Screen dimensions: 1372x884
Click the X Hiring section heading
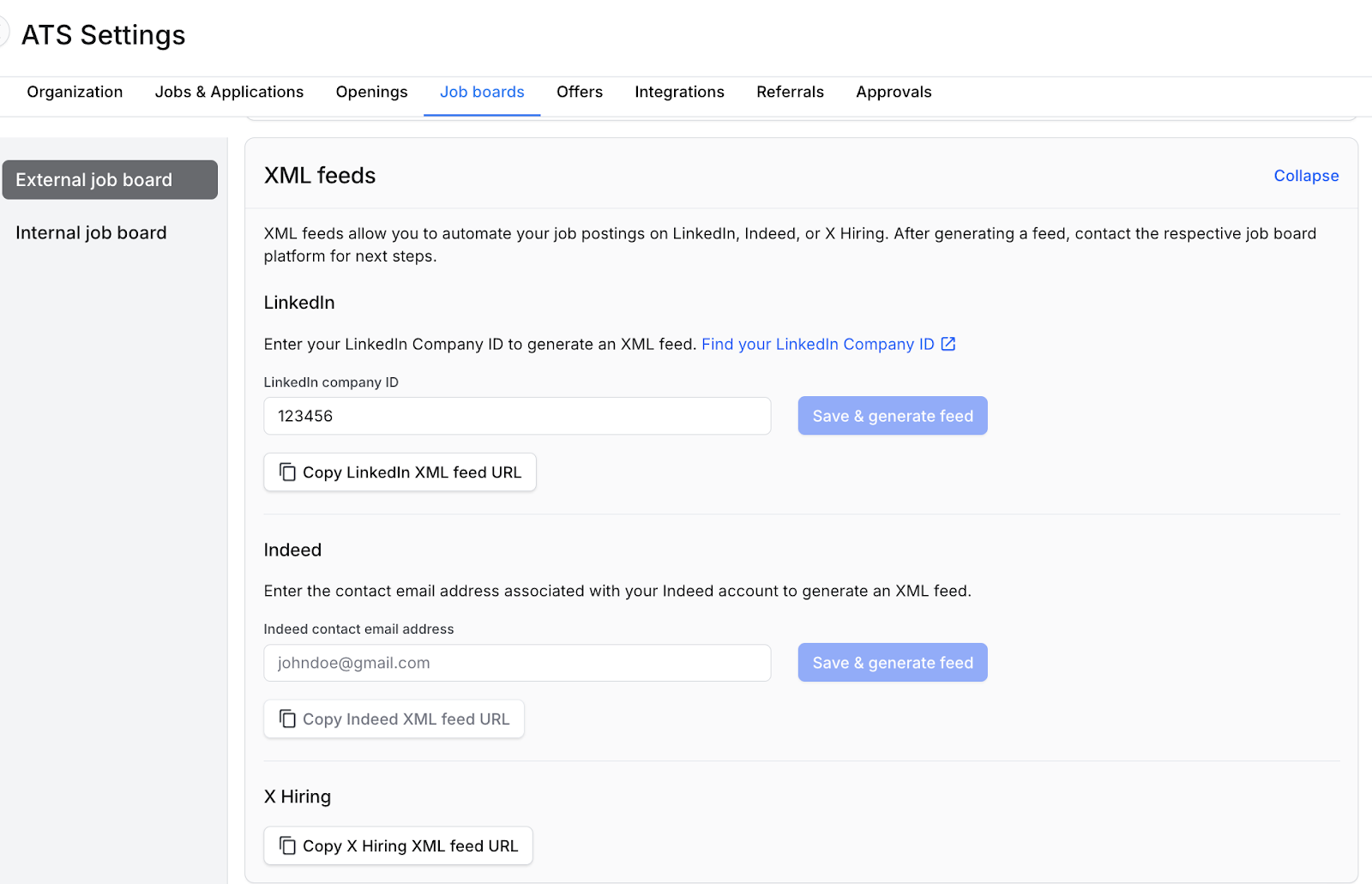point(298,797)
